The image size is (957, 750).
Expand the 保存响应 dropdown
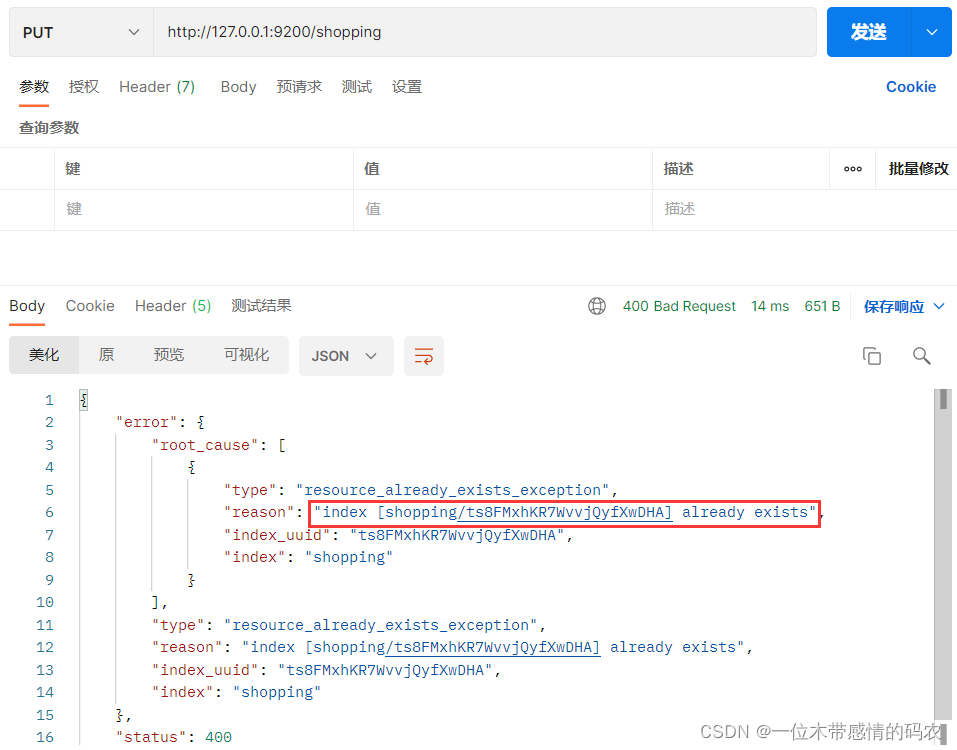(938, 306)
